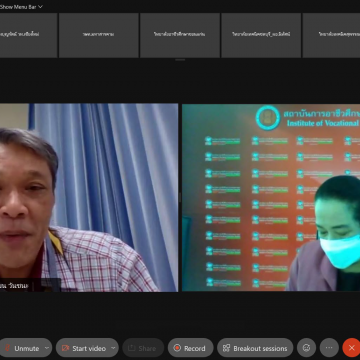Screen dimensions: 360x360
Task: Expand the video options arrow beside Start video
Action: tap(113, 348)
